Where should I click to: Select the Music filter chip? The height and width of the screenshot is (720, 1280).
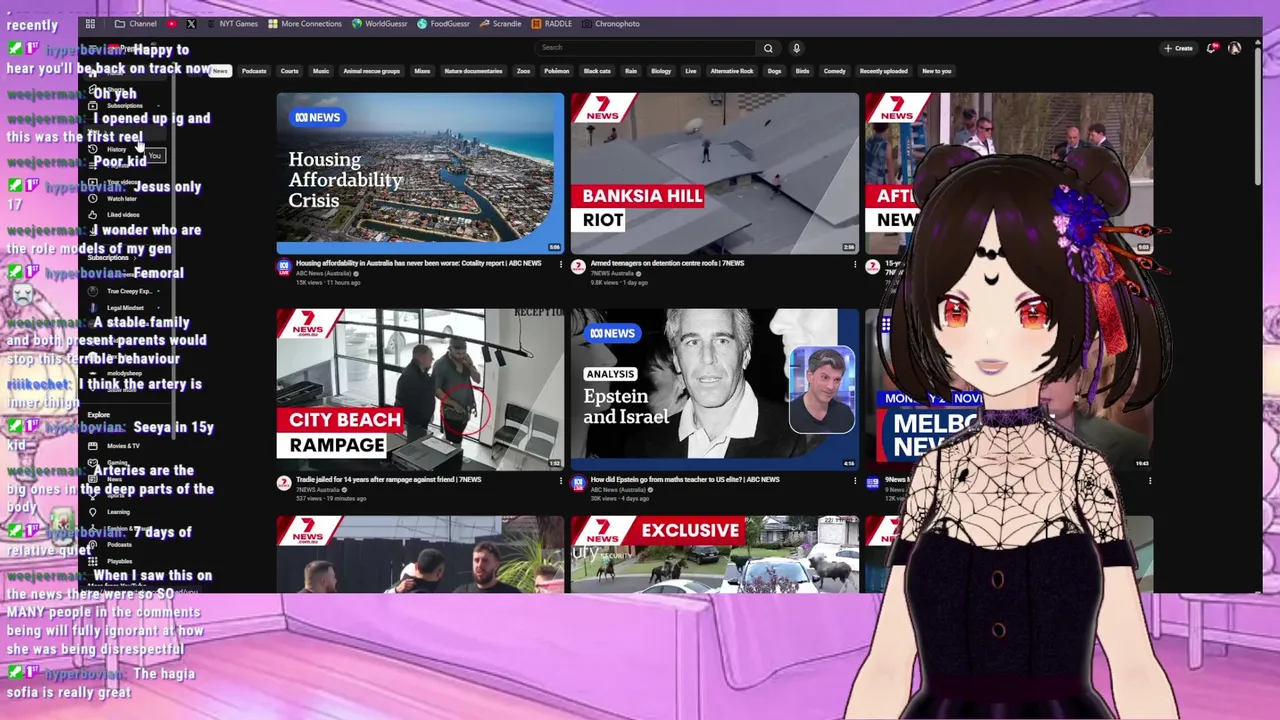point(321,71)
